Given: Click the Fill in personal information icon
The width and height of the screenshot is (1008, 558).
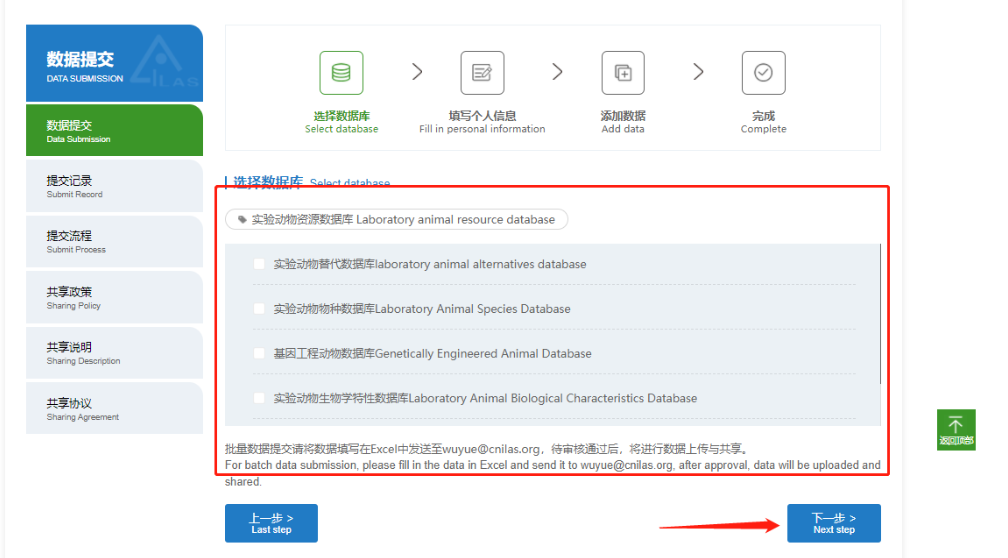Looking at the screenshot, I should (x=482, y=73).
